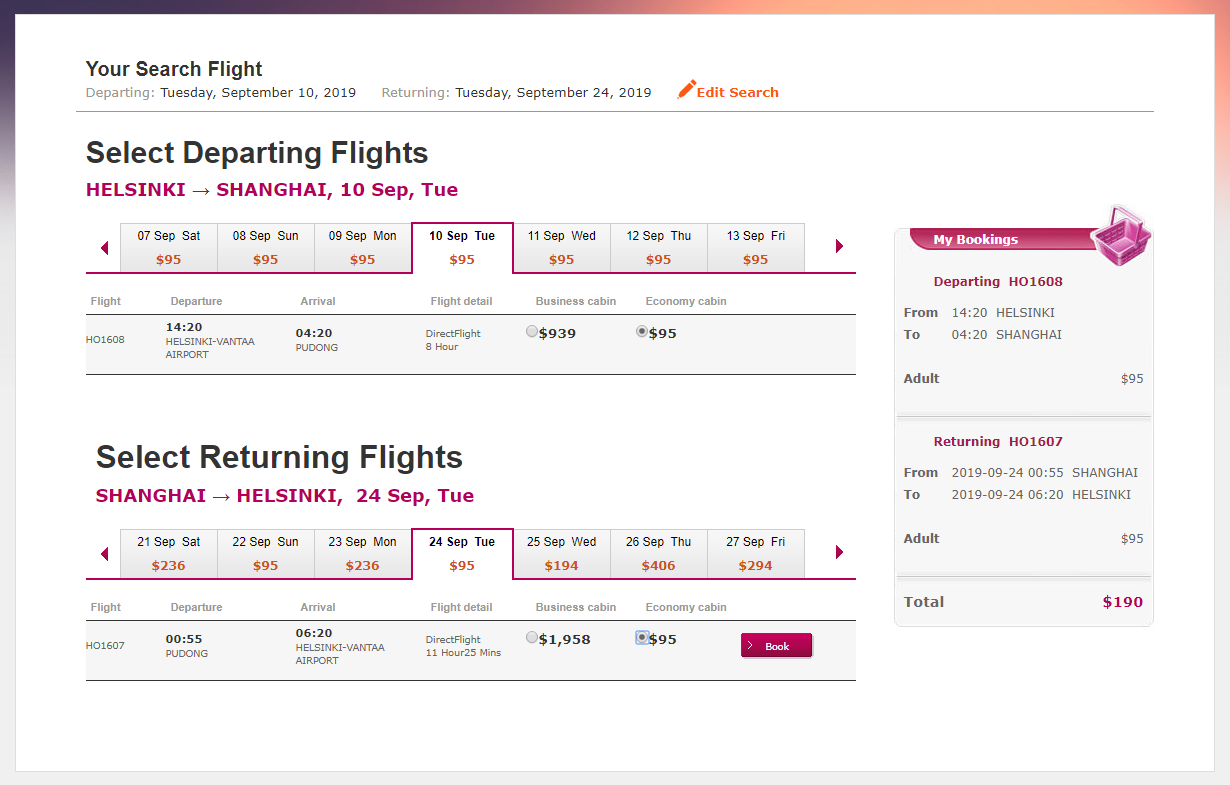
Task: Pick 22 Sep Sun returning date
Action: tap(266, 554)
